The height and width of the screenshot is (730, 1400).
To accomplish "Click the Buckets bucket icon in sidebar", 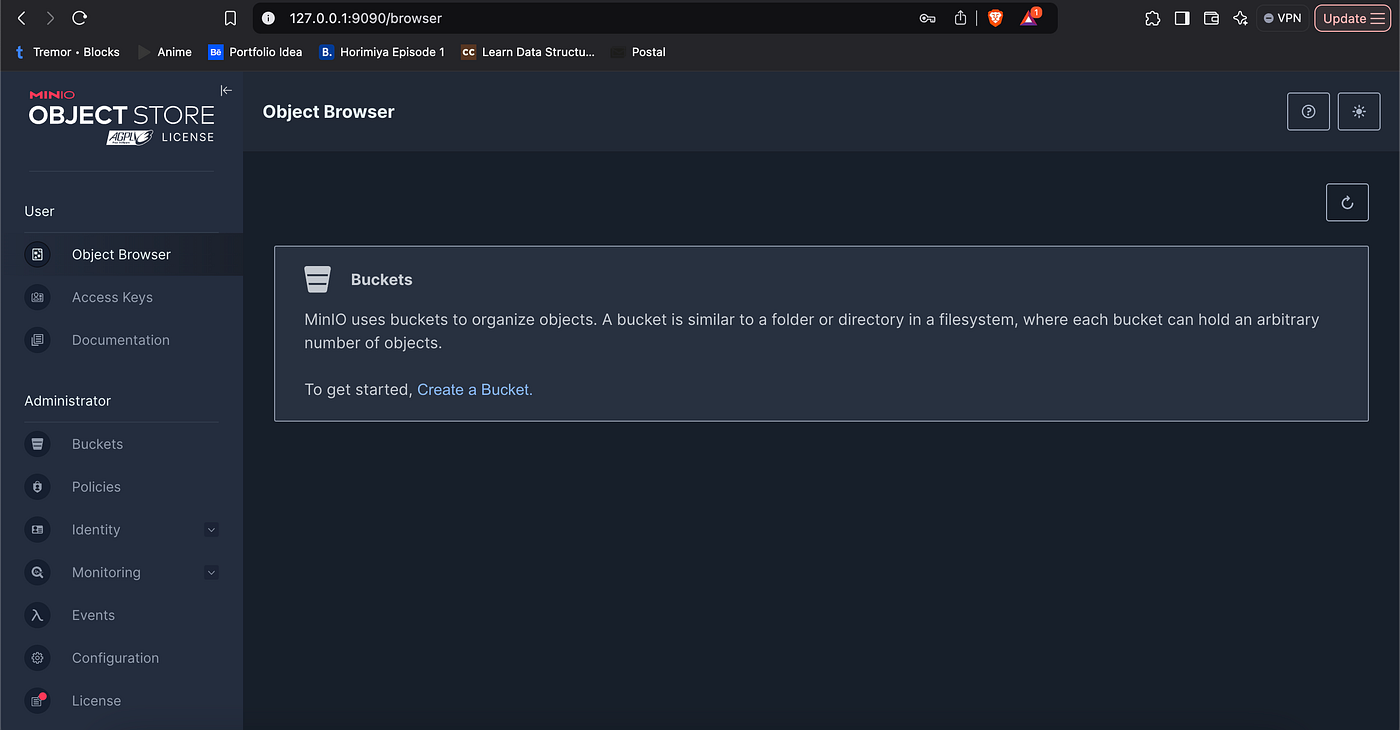I will [x=37, y=444].
